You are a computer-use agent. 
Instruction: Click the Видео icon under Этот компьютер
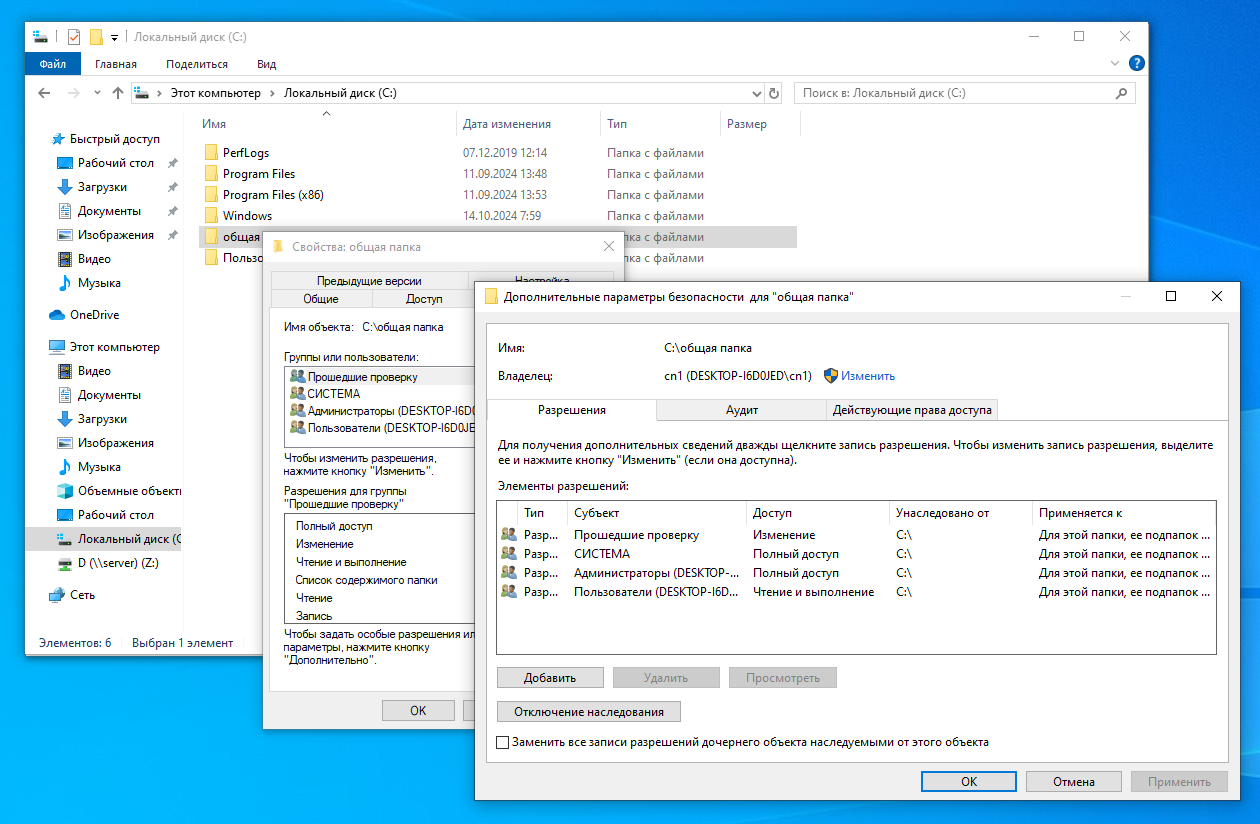click(x=65, y=371)
